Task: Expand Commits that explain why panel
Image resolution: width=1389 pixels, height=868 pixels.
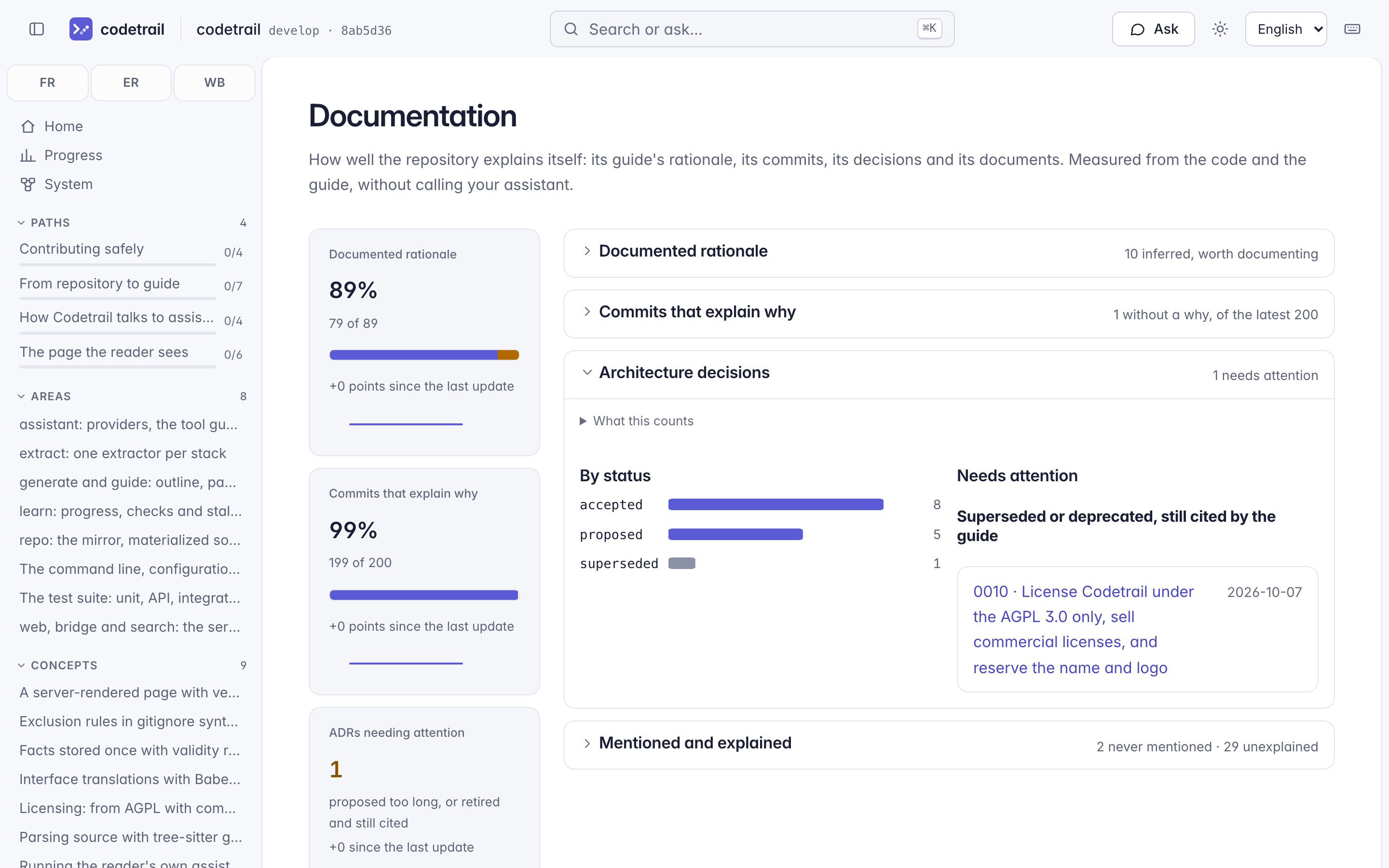Action: point(949,314)
